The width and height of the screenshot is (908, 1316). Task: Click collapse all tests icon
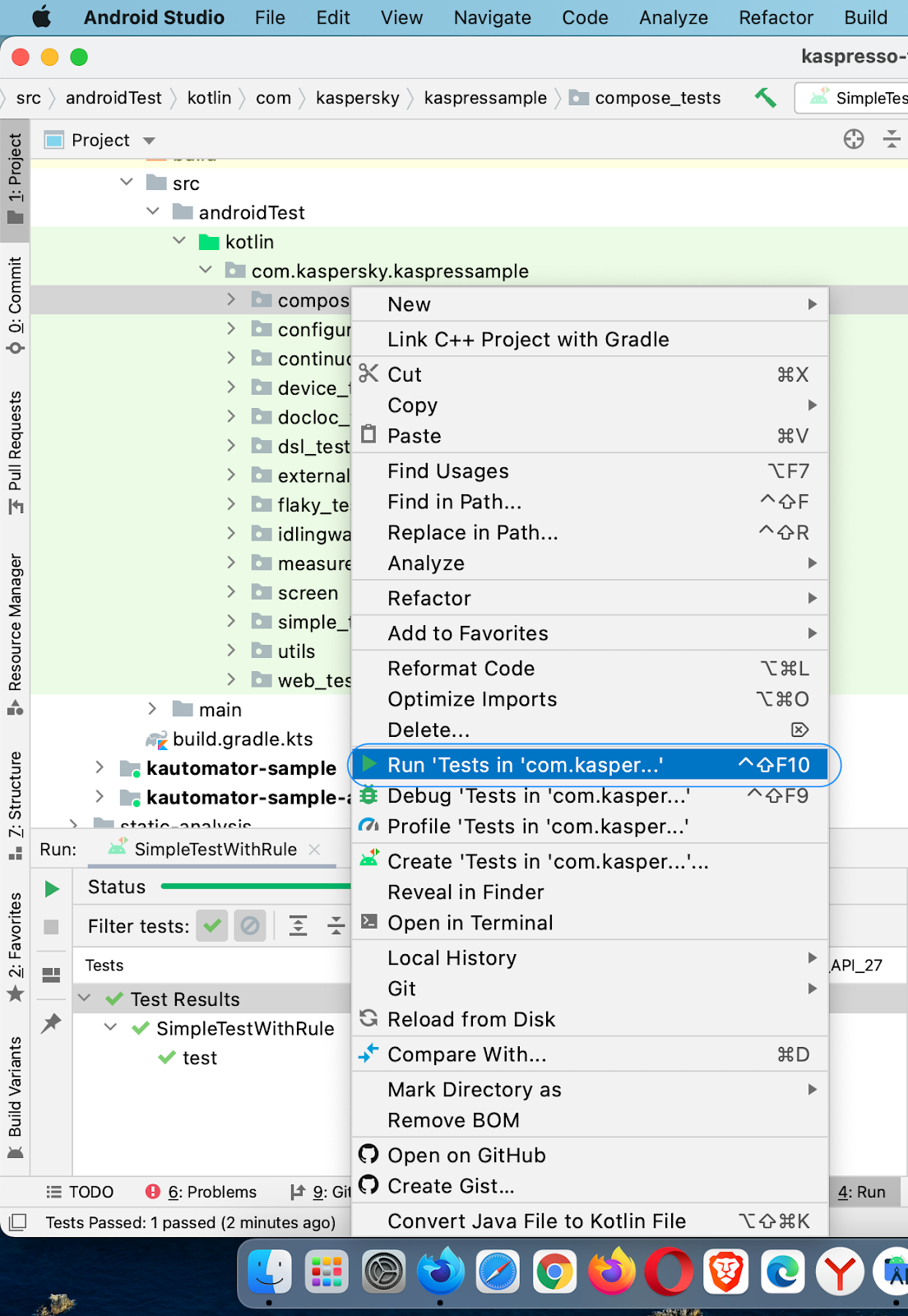(336, 926)
